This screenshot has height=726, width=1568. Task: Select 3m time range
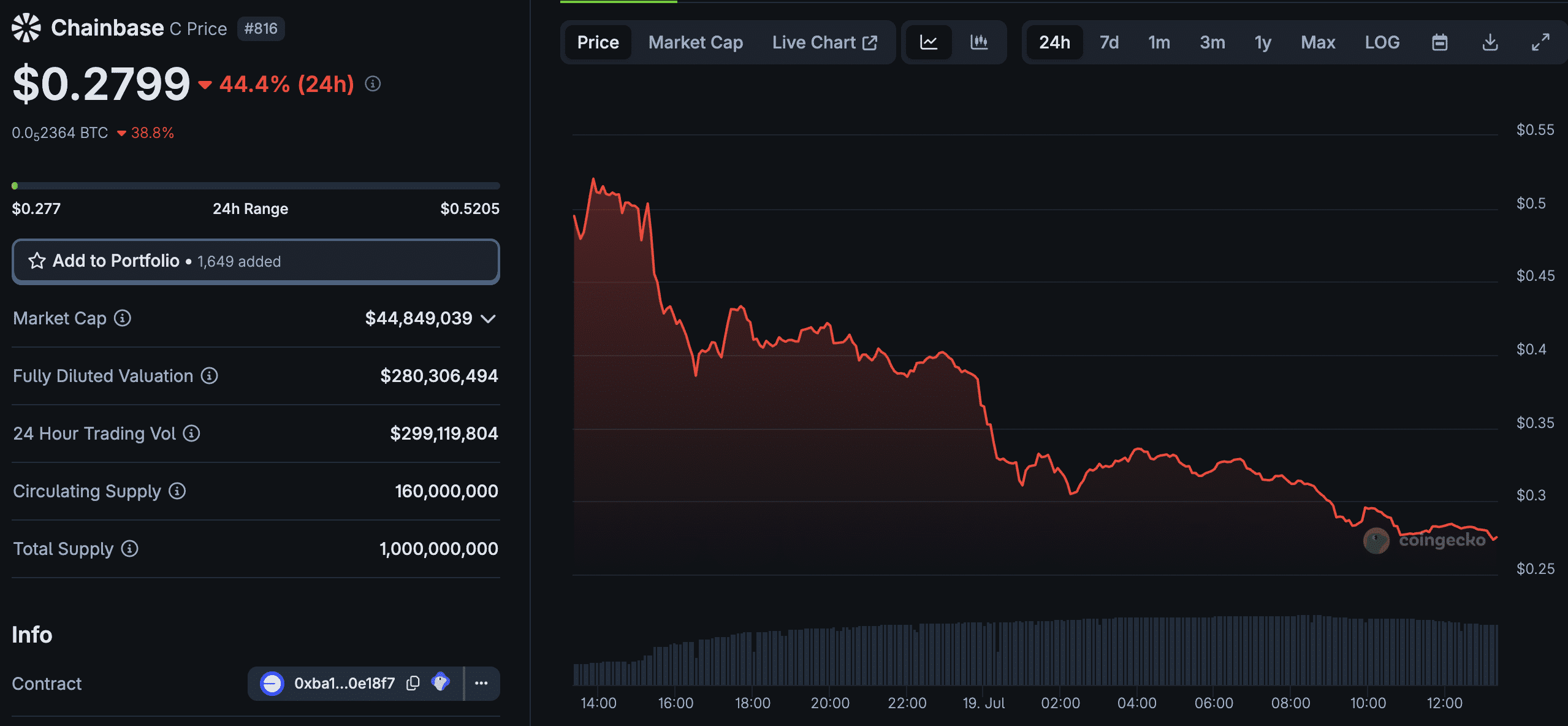click(x=1212, y=42)
